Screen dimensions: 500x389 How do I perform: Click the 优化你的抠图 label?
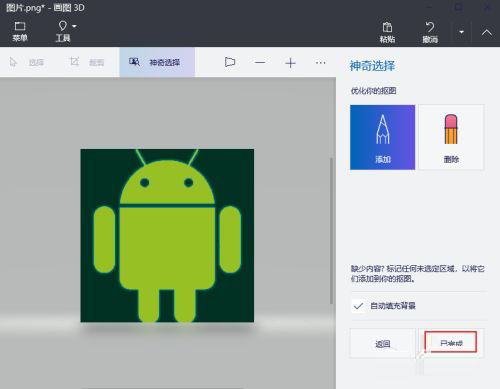[373, 91]
